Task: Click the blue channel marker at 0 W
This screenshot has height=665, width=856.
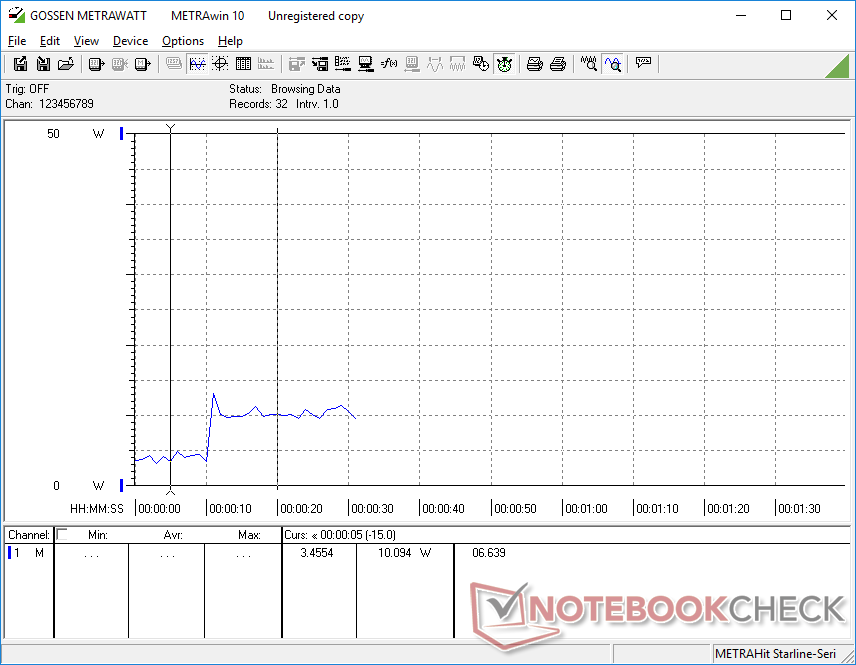Action: (x=122, y=485)
